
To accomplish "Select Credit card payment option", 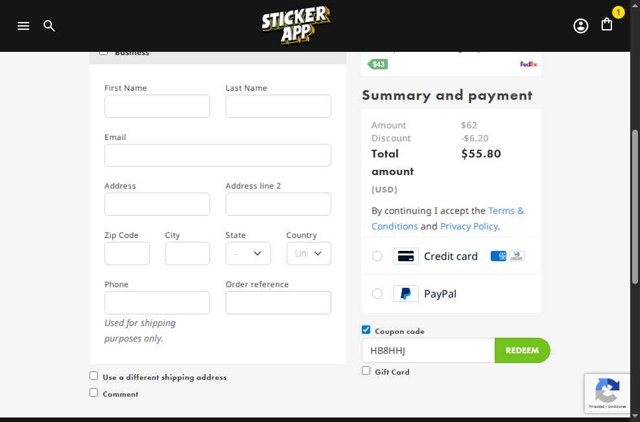I will [x=377, y=256].
